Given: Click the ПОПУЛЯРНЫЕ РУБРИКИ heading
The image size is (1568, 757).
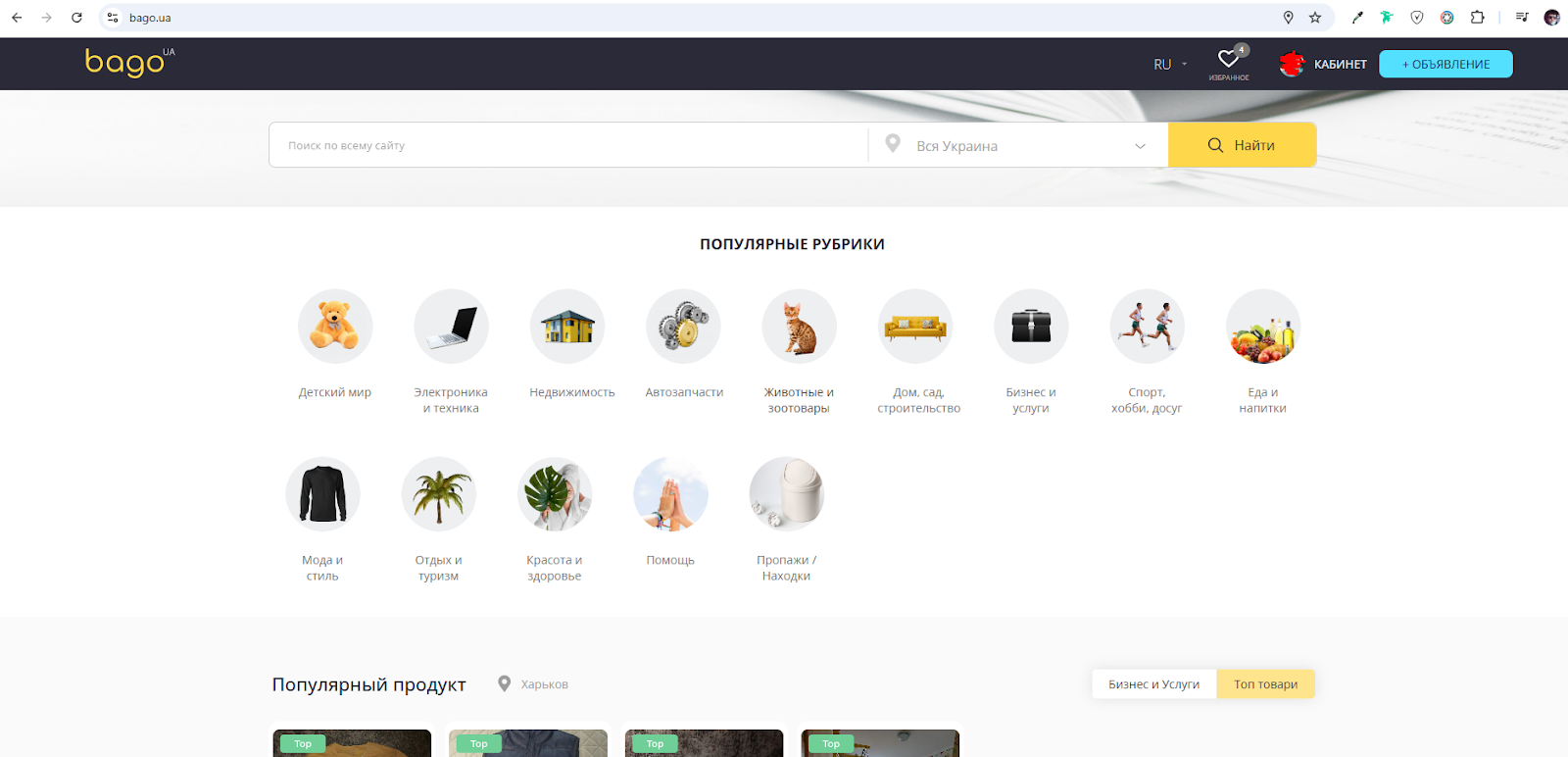Looking at the screenshot, I should pos(792,244).
